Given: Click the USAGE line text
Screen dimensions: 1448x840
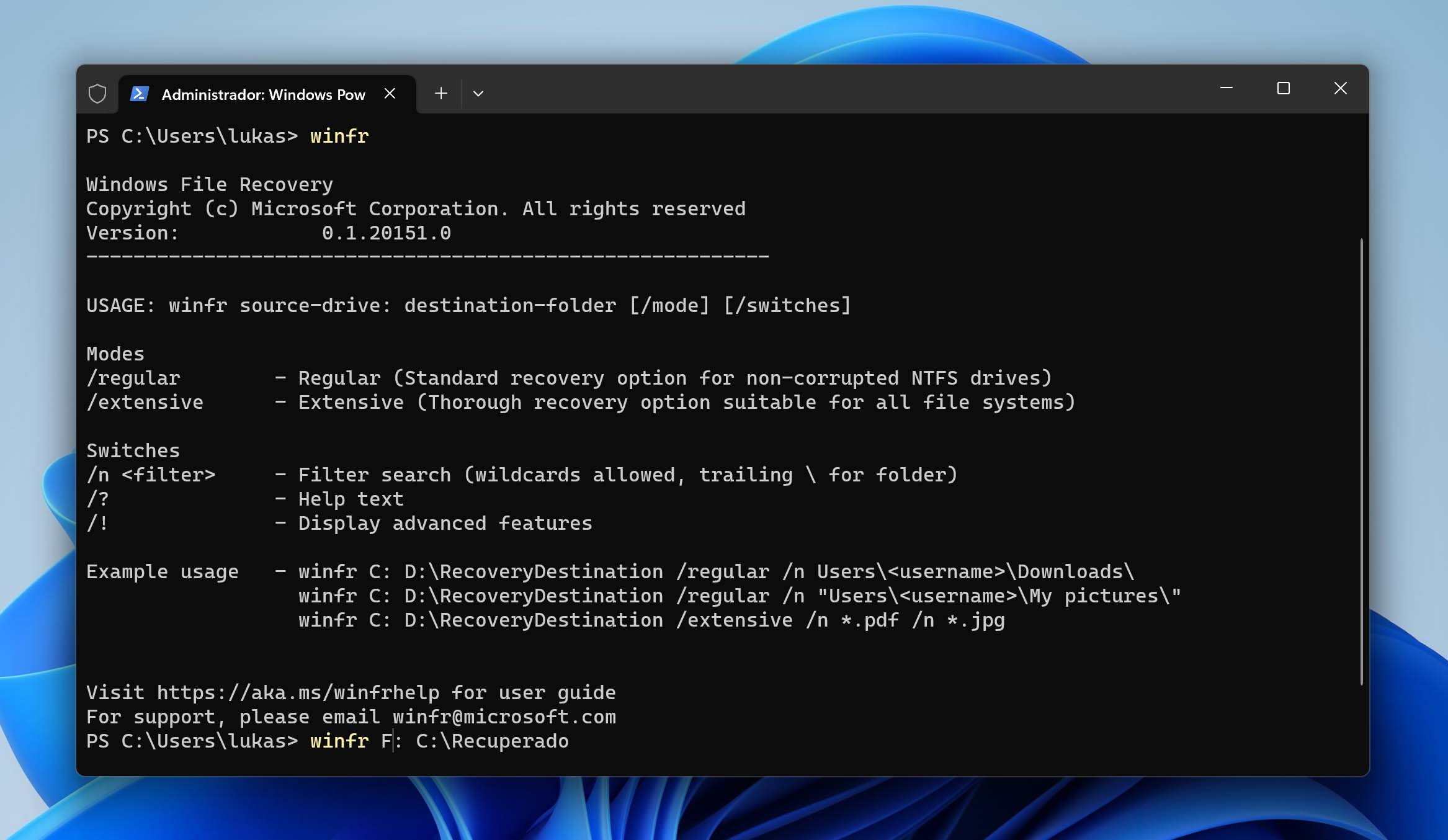Looking at the screenshot, I should click(x=468, y=305).
